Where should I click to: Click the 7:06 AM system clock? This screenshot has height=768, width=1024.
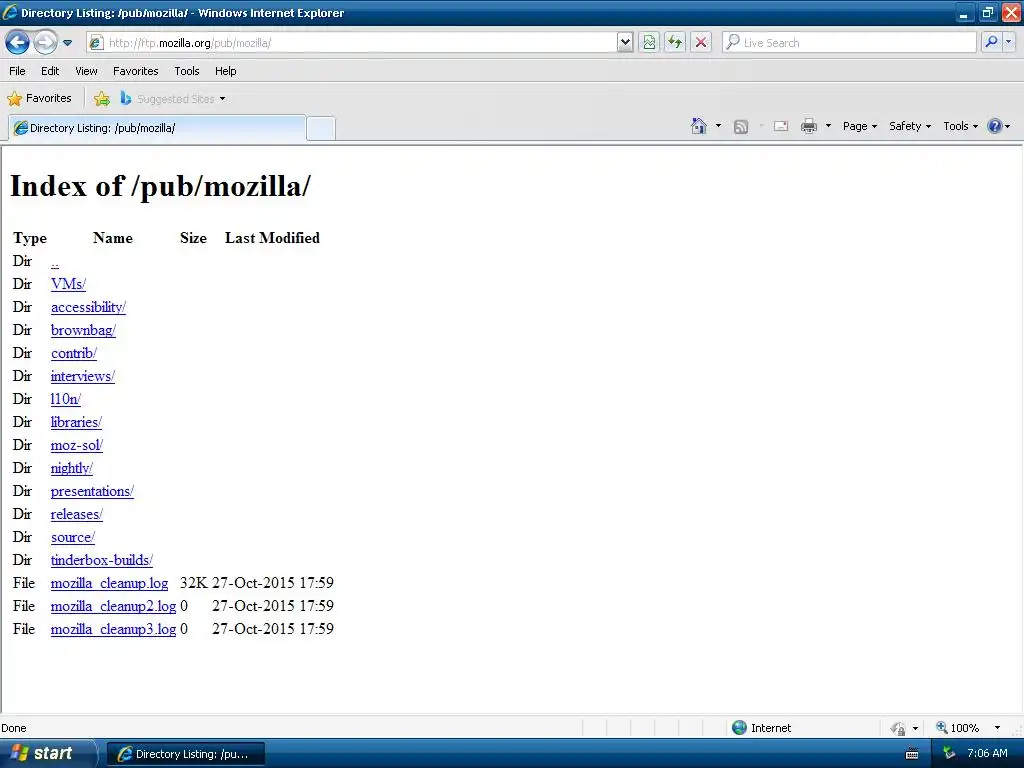[987, 754]
